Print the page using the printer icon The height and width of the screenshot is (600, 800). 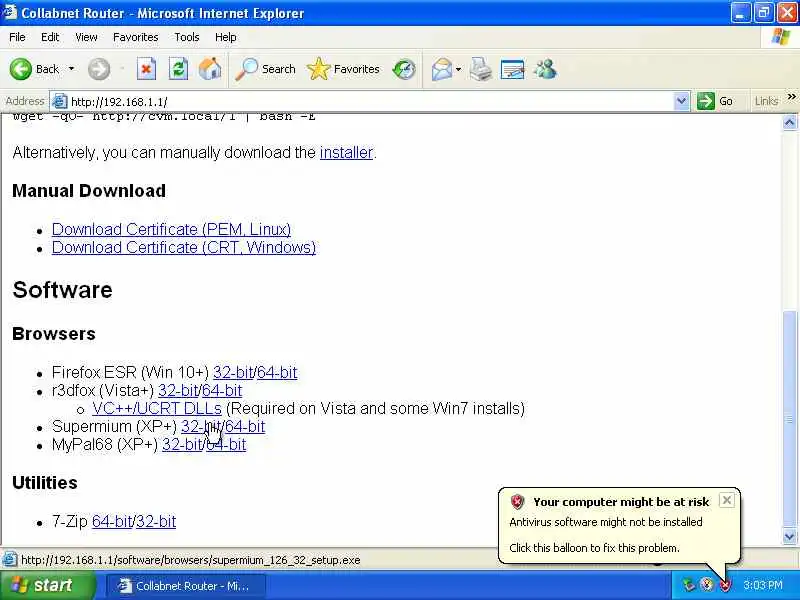[481, 69]
